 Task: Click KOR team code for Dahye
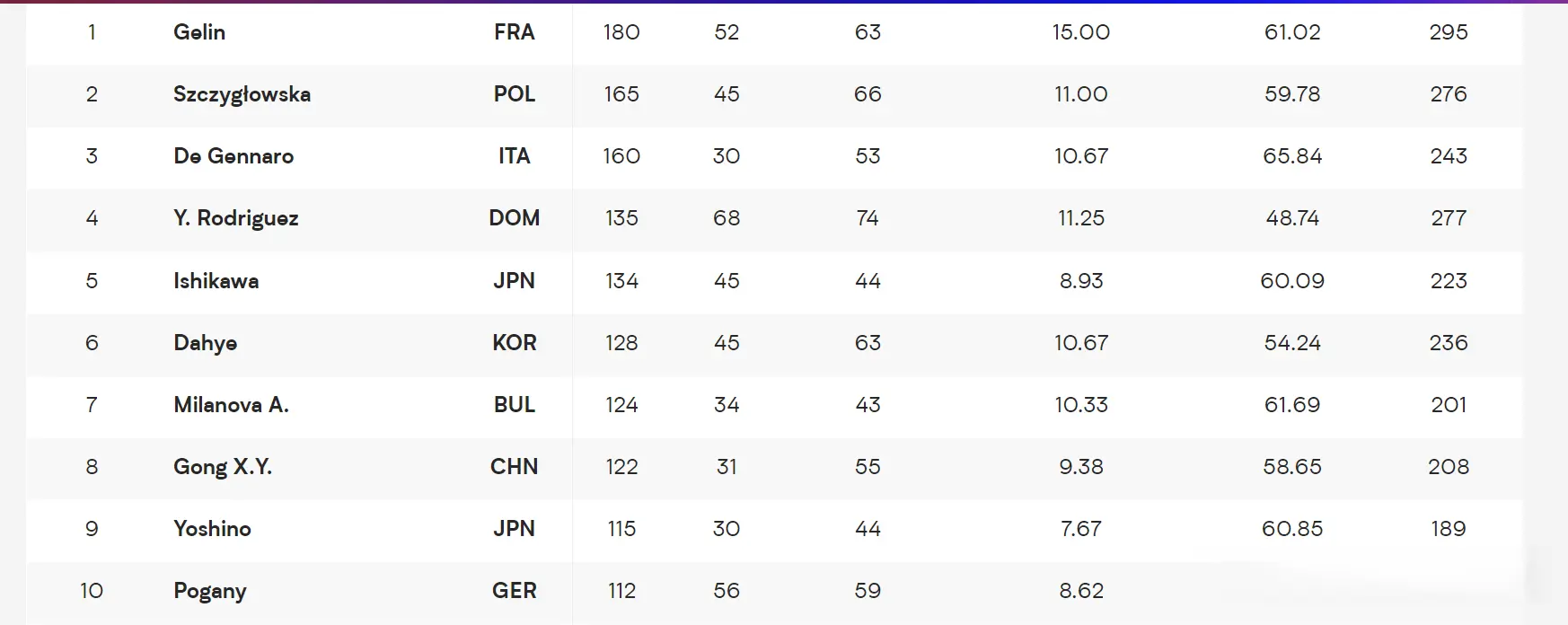[515, 343]
